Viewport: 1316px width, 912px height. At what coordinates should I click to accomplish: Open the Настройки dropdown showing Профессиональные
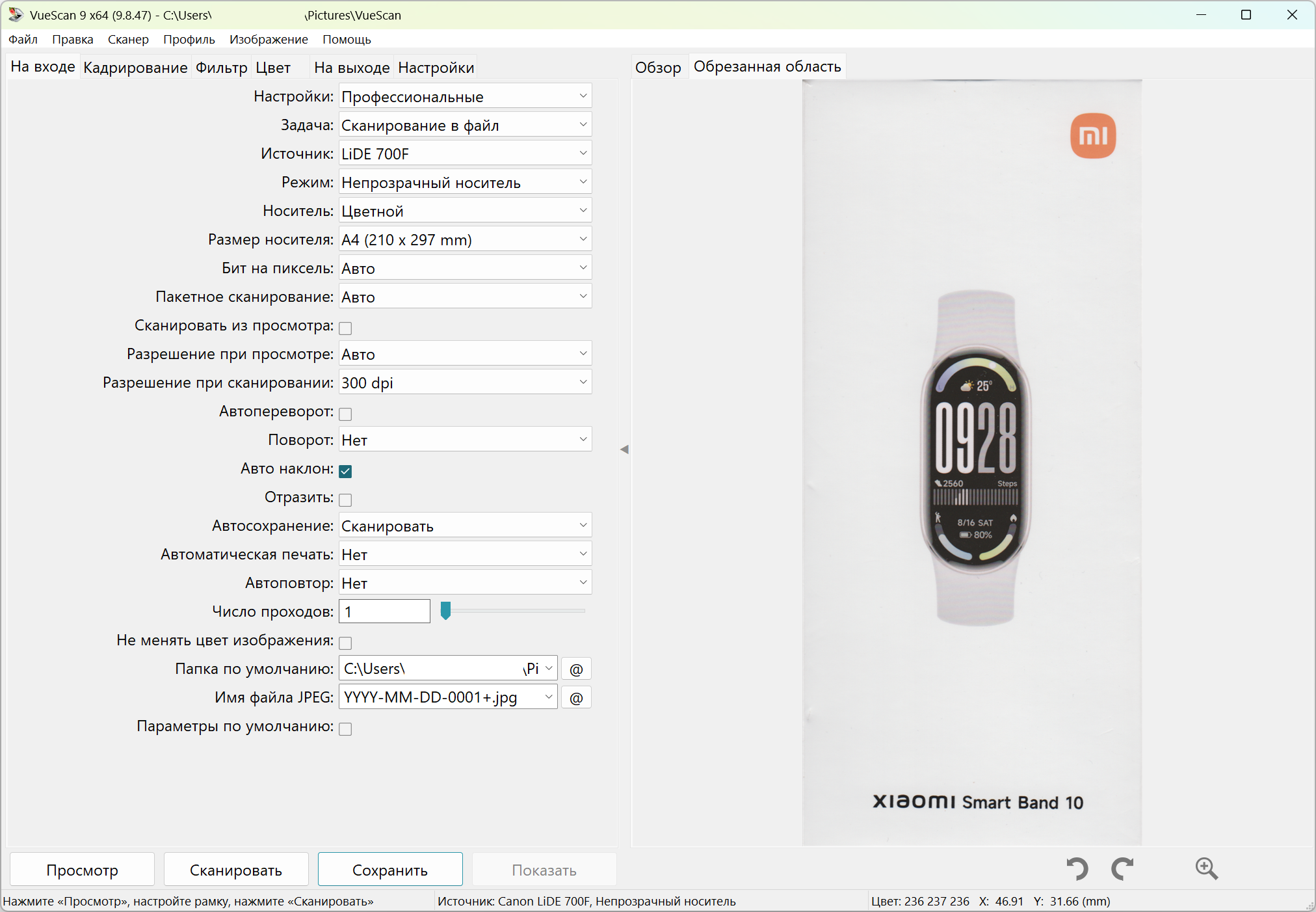(x=465, y=96)
